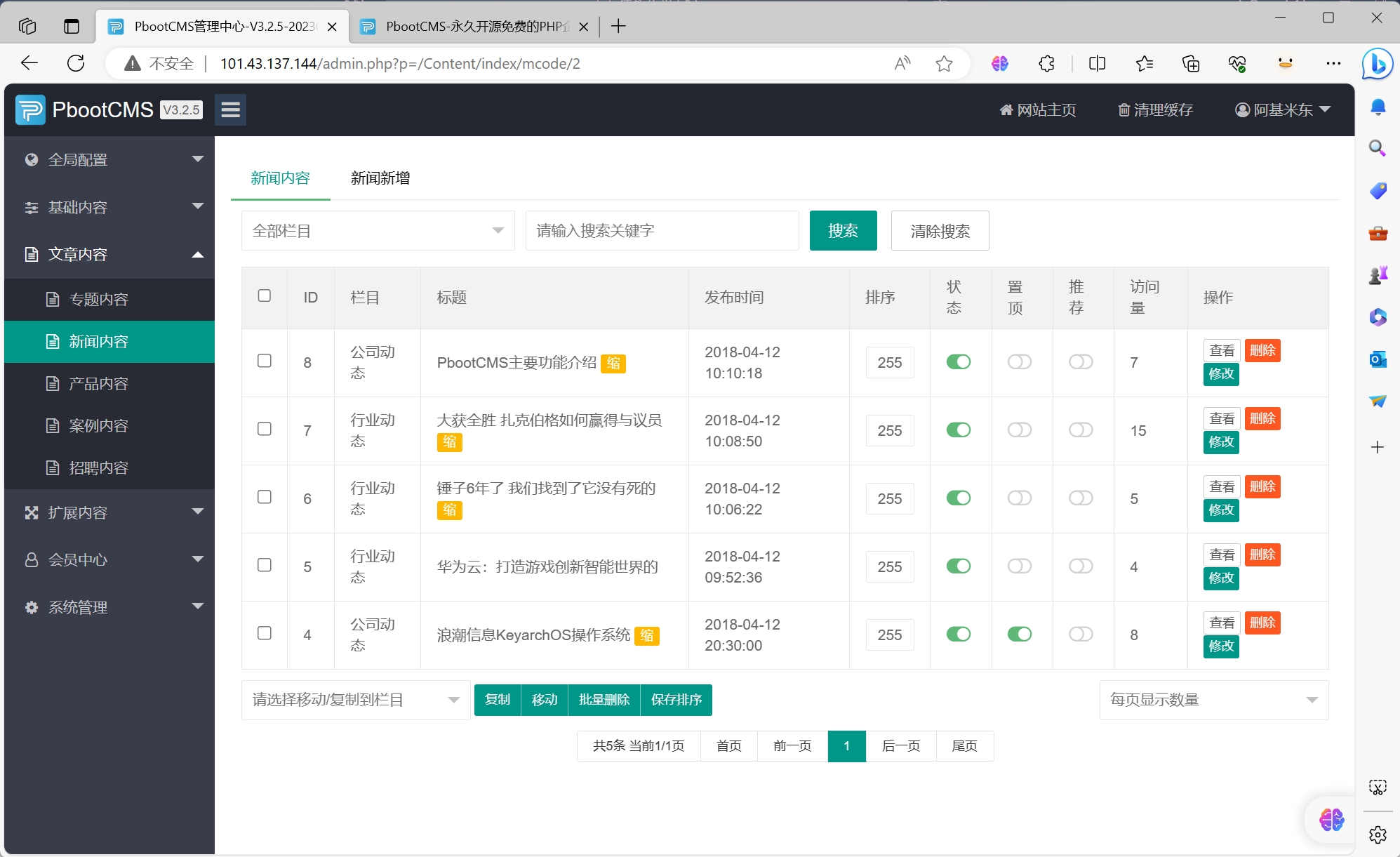Image resolution: width=1400 pixels, height=857 pixels.
Task: Check the select-all checkbox in table header
Action: point(265,295)
